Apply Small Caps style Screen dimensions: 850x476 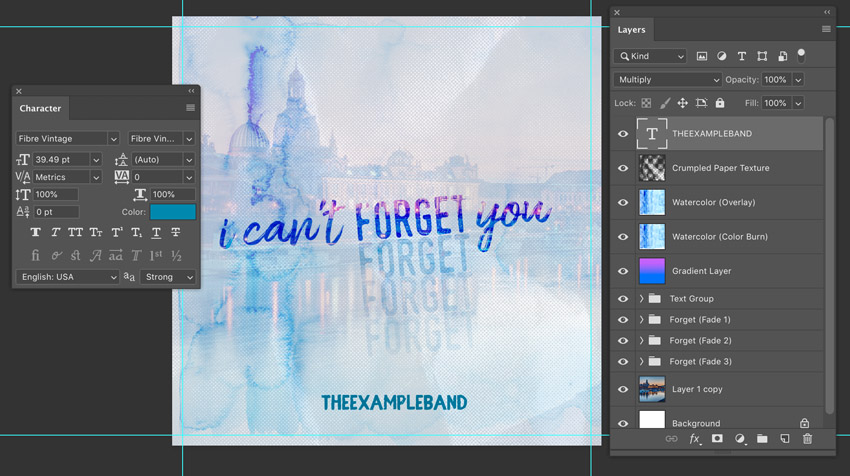pos(96,233)
